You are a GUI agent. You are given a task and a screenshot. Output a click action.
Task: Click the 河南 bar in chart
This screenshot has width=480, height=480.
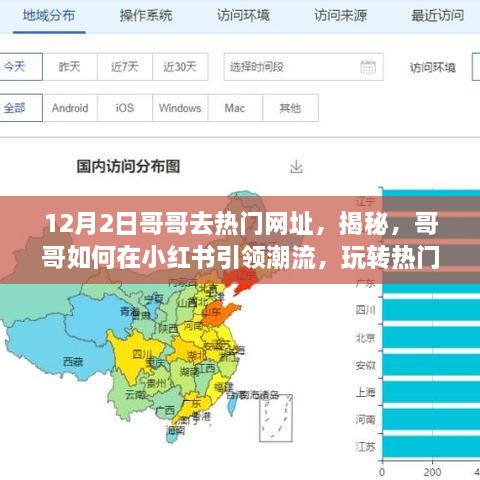pos(431,419)
